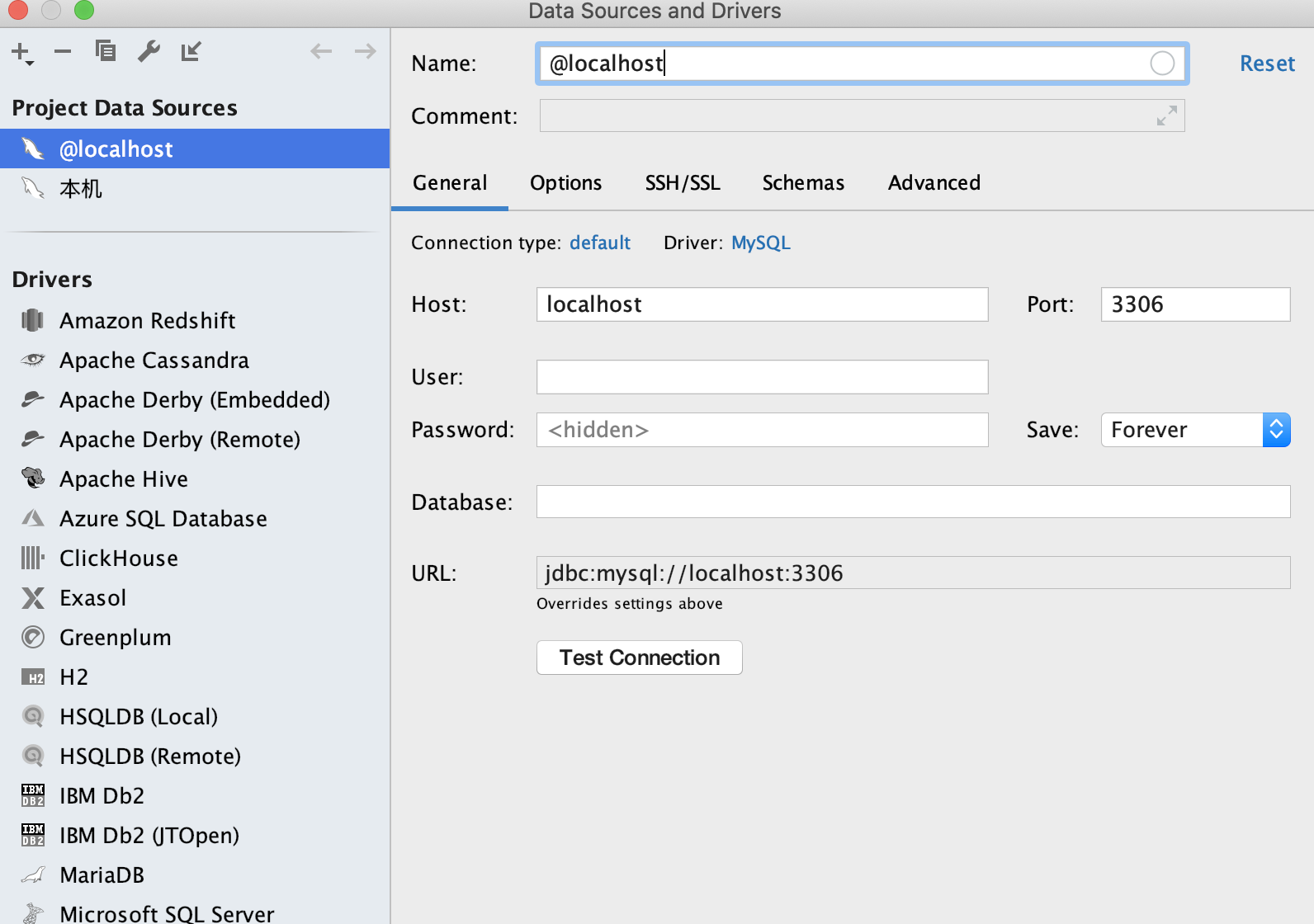The width and height of the screenshot is (1314, 924).
Task: Switch to the Options tab
Action: [566, 182]
